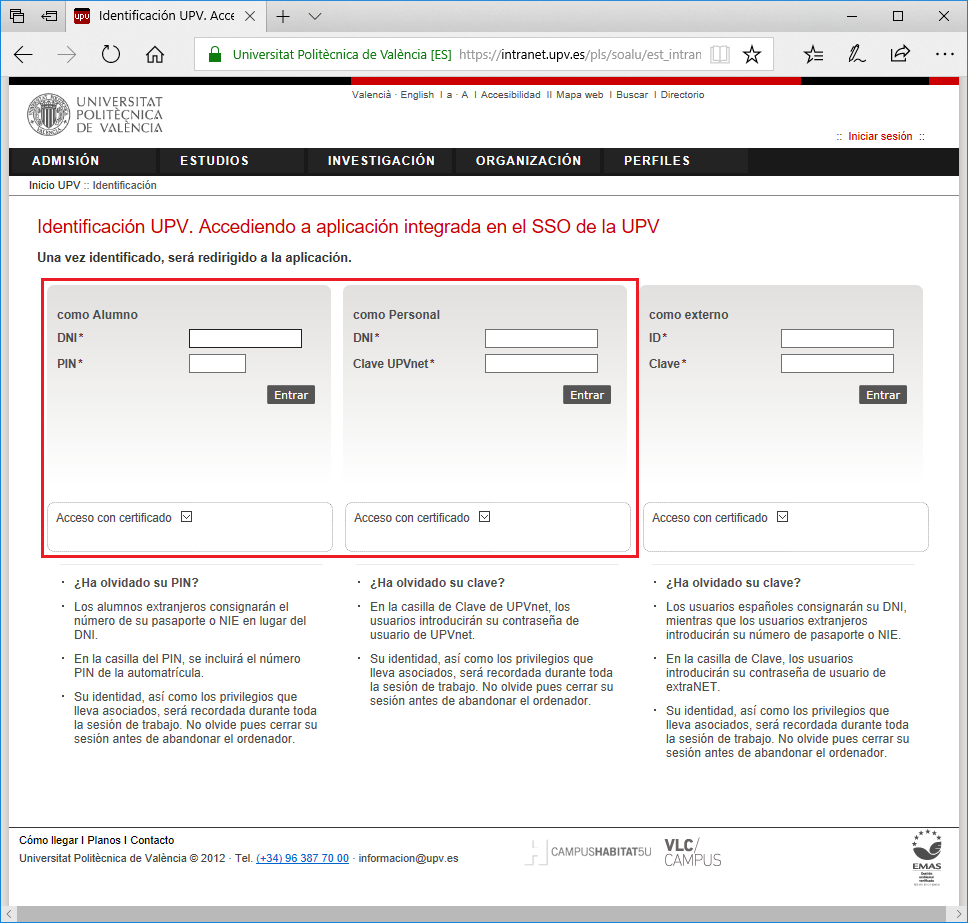
Task: Open the Favorites hub icon
Action: point(814,55)
